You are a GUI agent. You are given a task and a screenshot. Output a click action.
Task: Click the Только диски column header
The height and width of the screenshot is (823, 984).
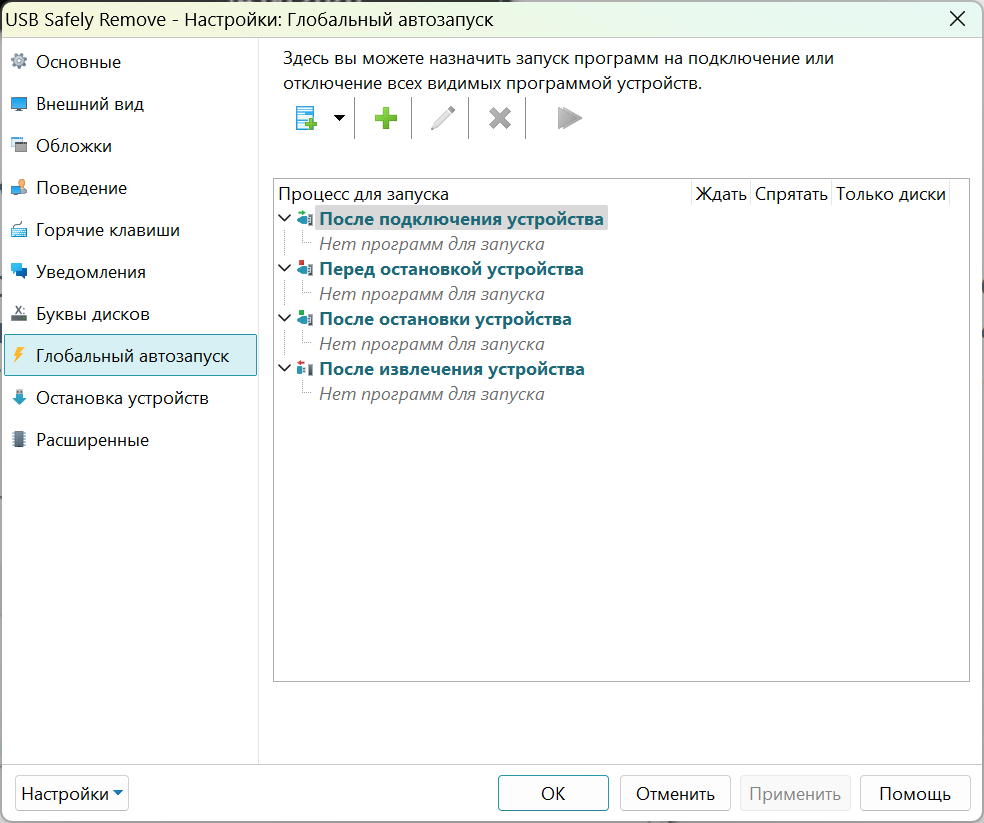(890, 194)
